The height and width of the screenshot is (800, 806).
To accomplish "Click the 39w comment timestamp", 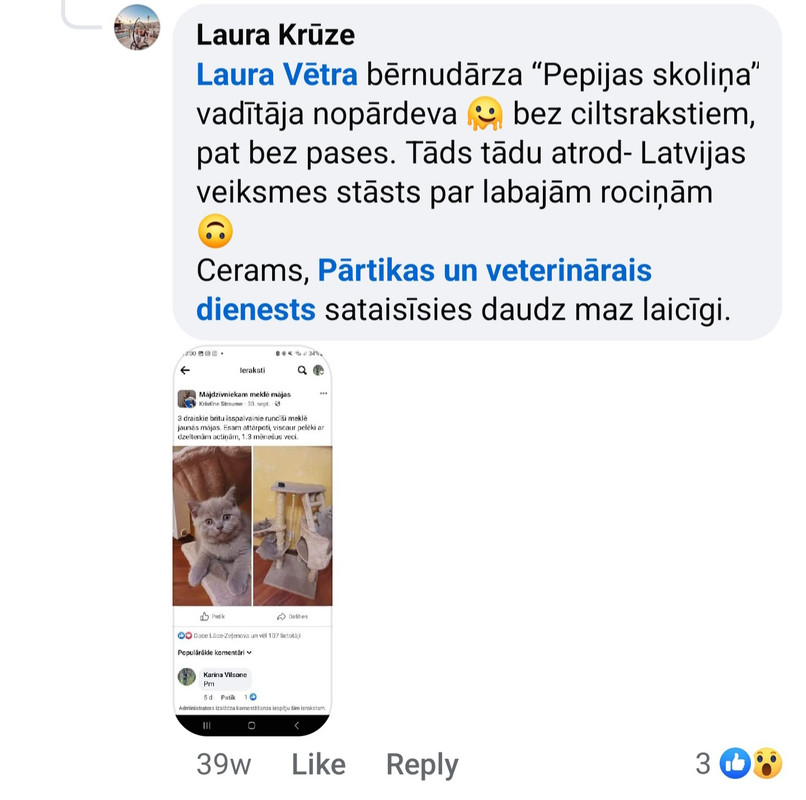I will (224, 764).
